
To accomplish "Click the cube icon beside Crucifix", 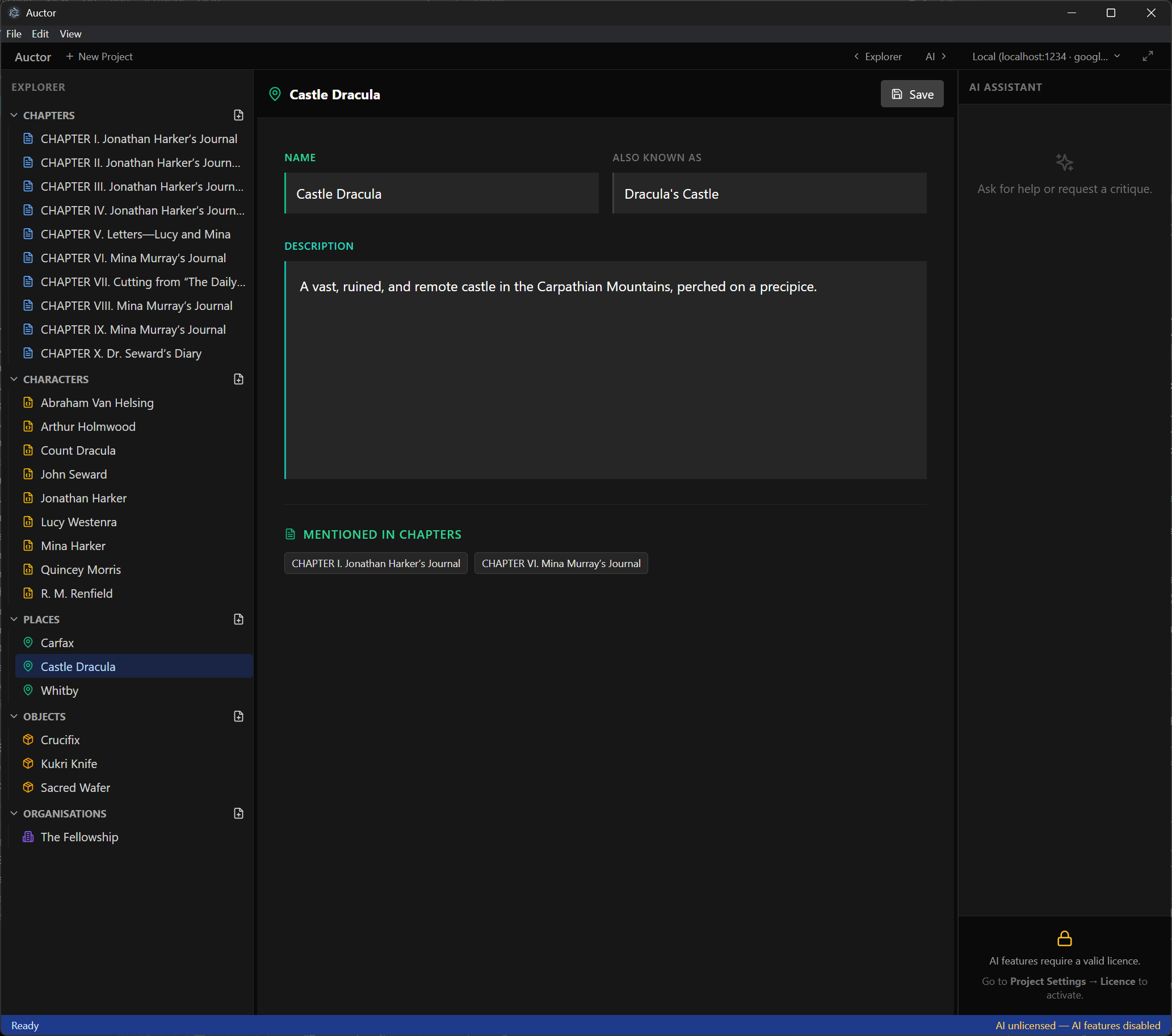I will tap(27, 740).
